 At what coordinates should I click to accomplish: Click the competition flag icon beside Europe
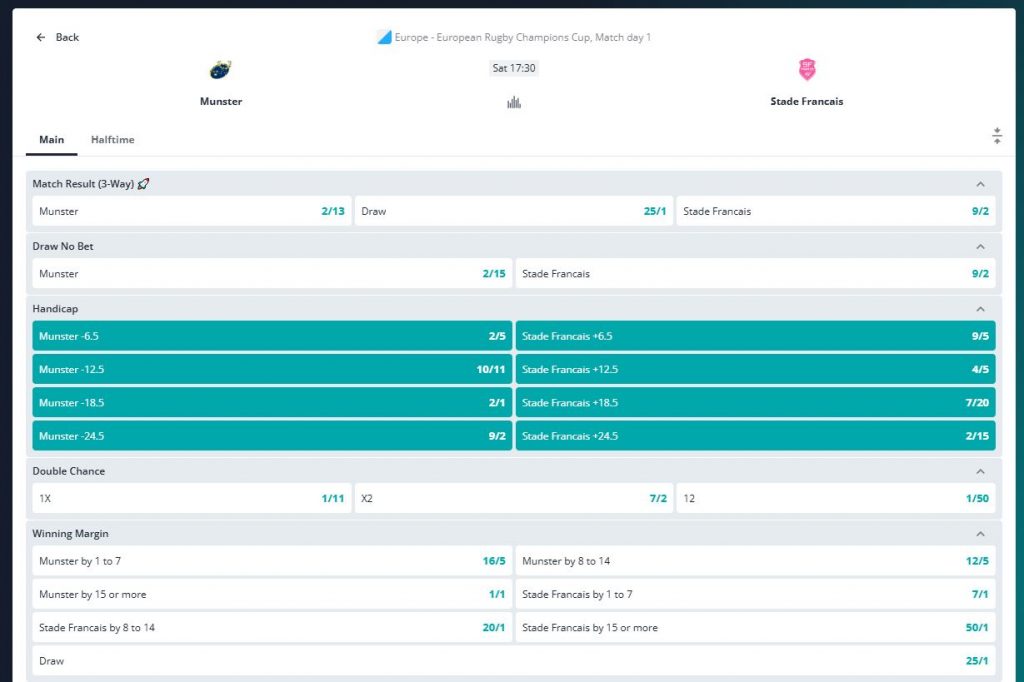[x=384, y=37]
